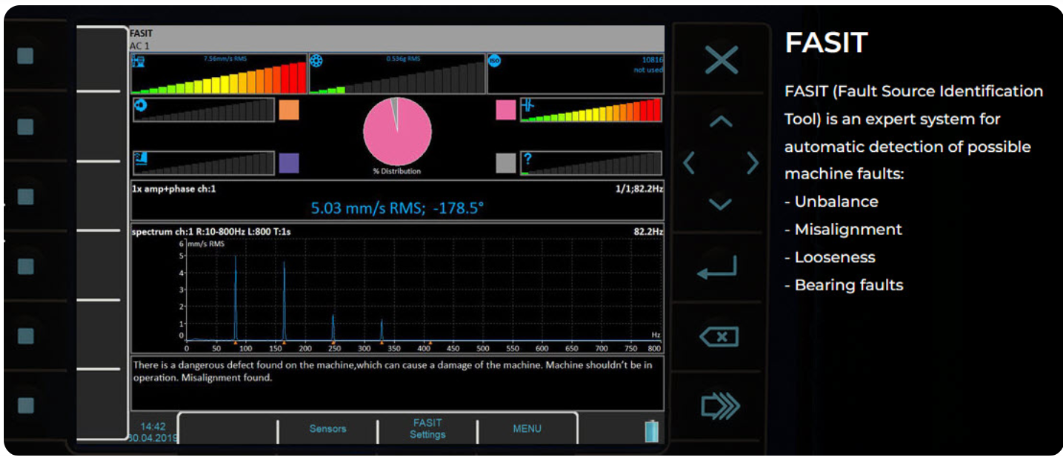Click the 5.03 mm/s RMS; -178.5° reading
This screenshot has width=1063, height=456.
point(397,207)
